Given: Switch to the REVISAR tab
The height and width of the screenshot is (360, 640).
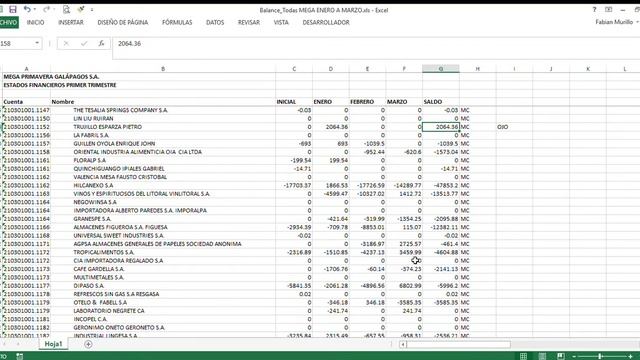Looking at the screenshot, I should [x=249, y=22].
